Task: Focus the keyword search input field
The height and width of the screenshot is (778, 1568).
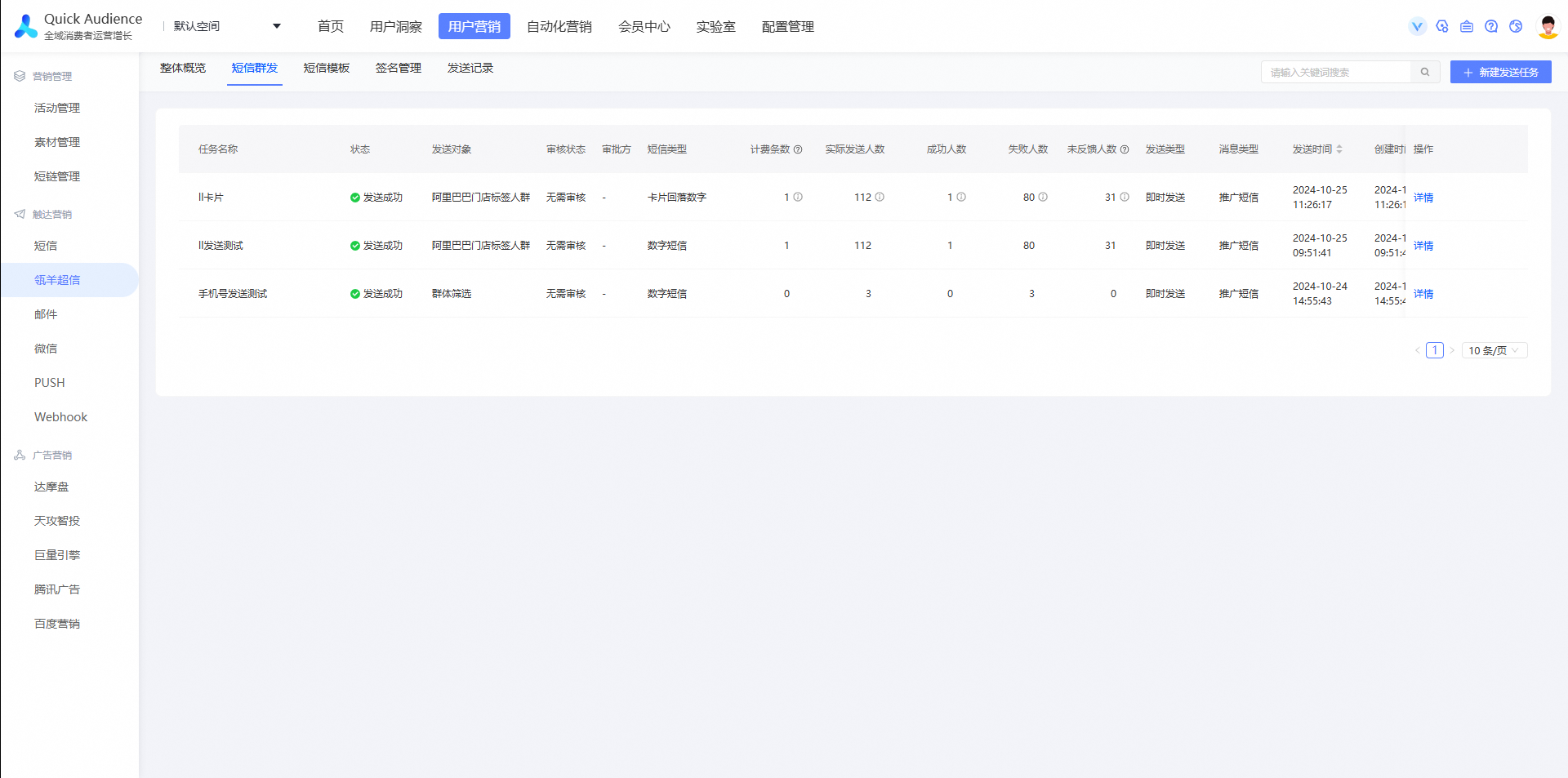Action: click(x=1336, y=72)
